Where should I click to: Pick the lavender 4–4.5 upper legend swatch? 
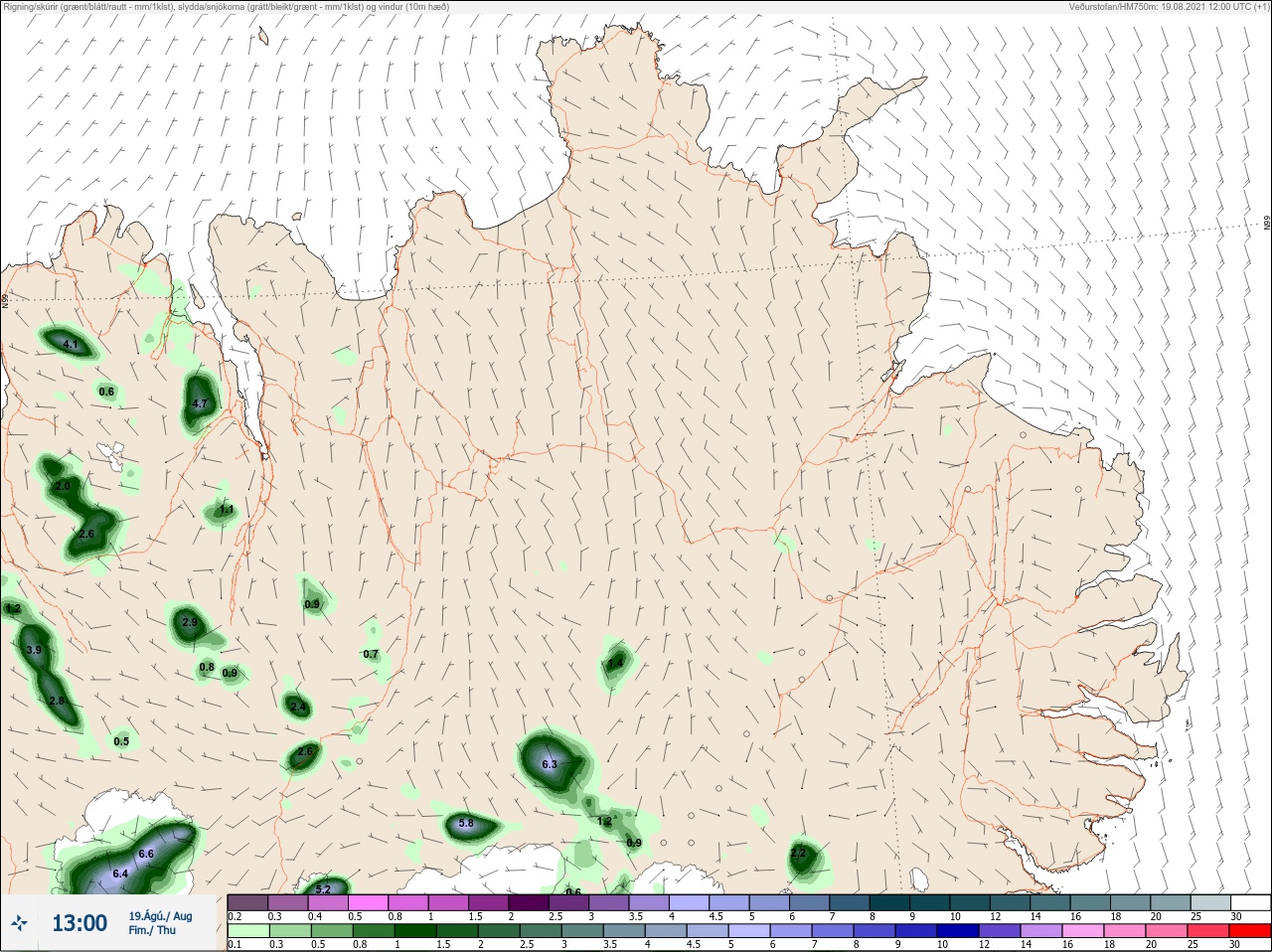(691, 902)
